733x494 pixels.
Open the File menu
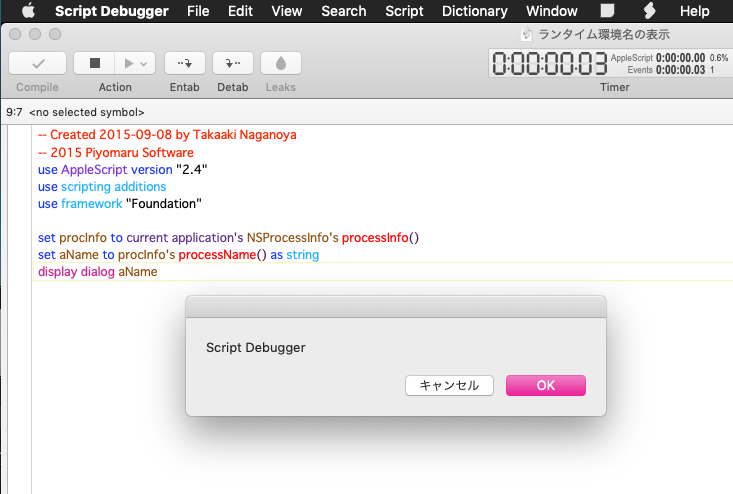tap(198, 11)
